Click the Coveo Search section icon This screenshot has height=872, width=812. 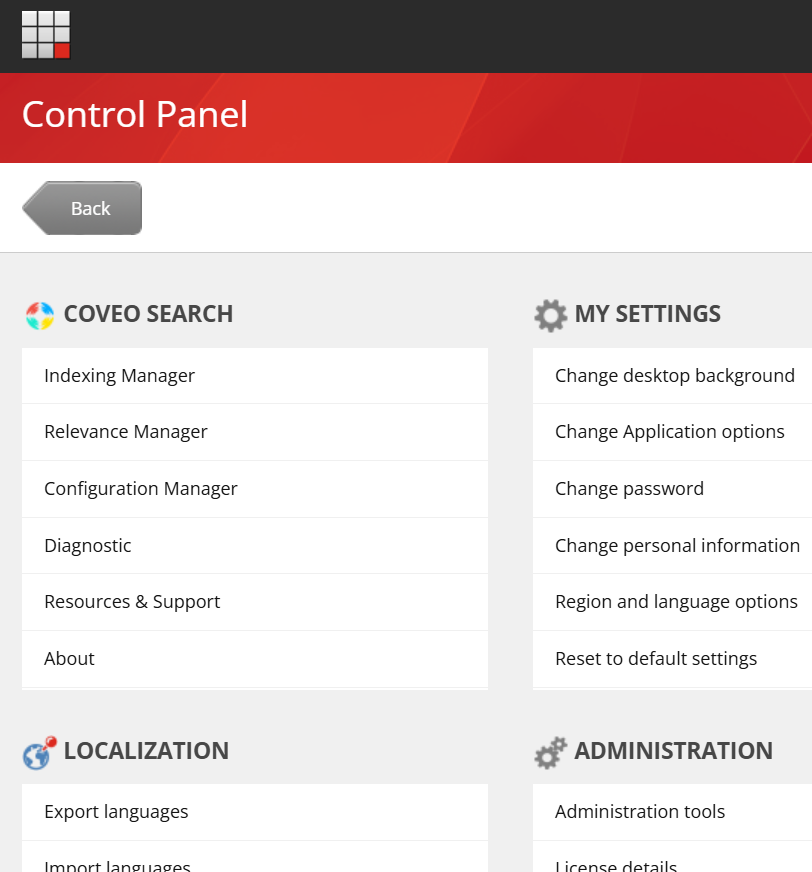click(x=39, y=314)
